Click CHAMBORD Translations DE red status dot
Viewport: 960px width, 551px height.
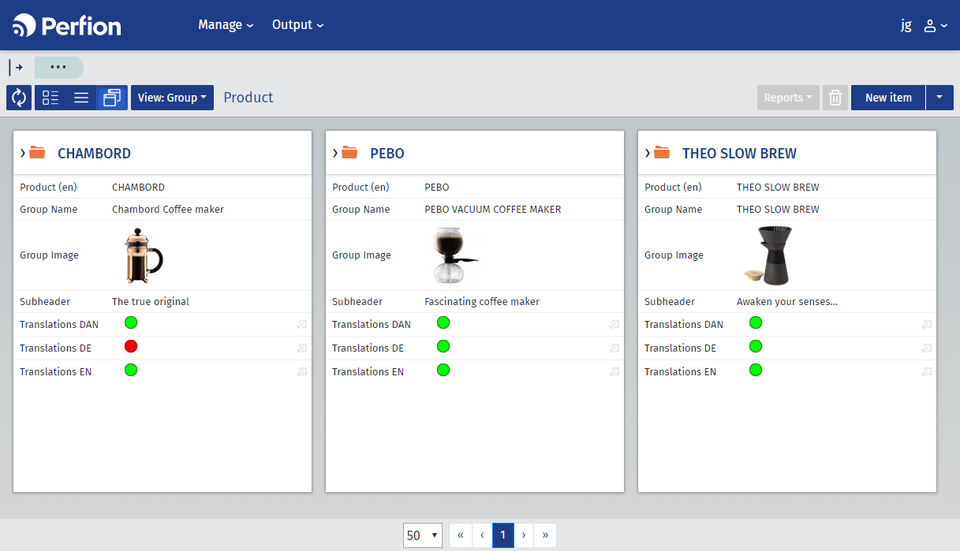[x=131, y=347]
